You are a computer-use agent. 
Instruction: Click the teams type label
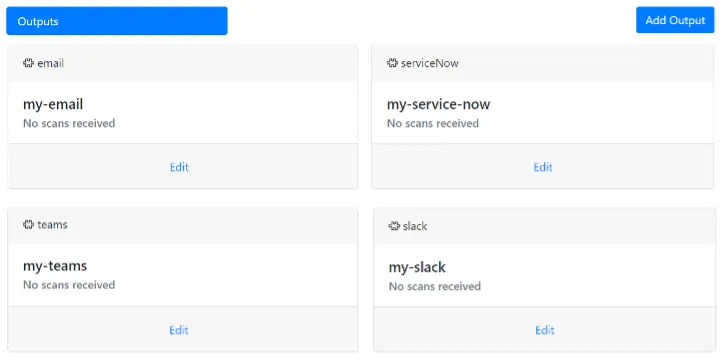point(52,225)
